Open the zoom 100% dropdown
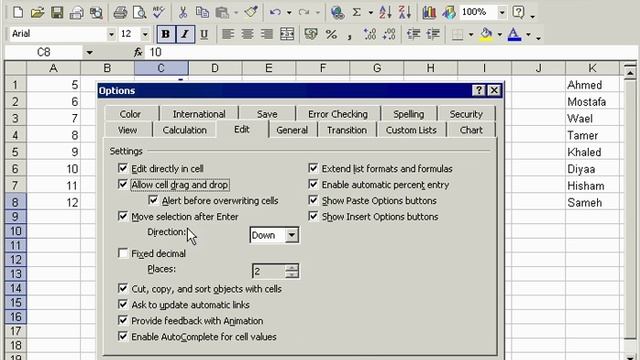 [502, 13]
